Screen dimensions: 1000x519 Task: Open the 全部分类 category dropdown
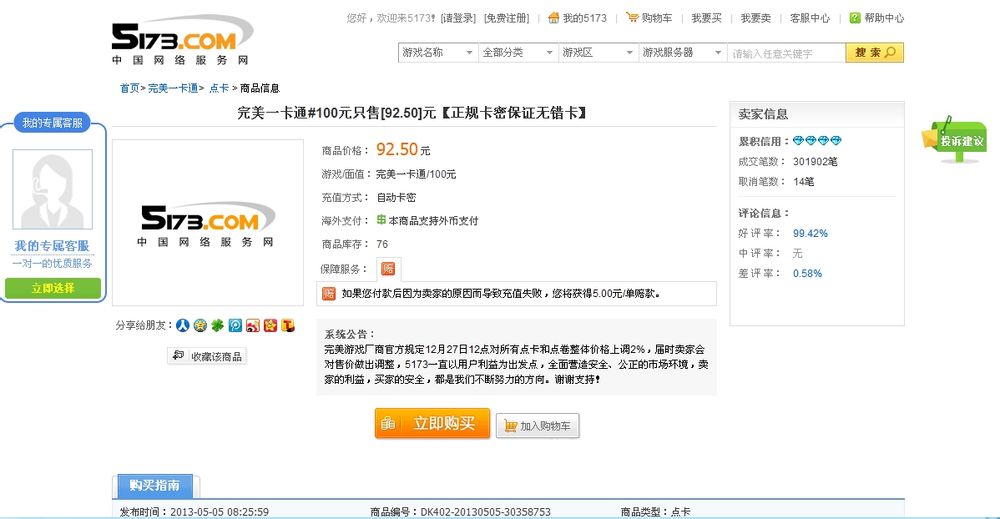(517, 52)
